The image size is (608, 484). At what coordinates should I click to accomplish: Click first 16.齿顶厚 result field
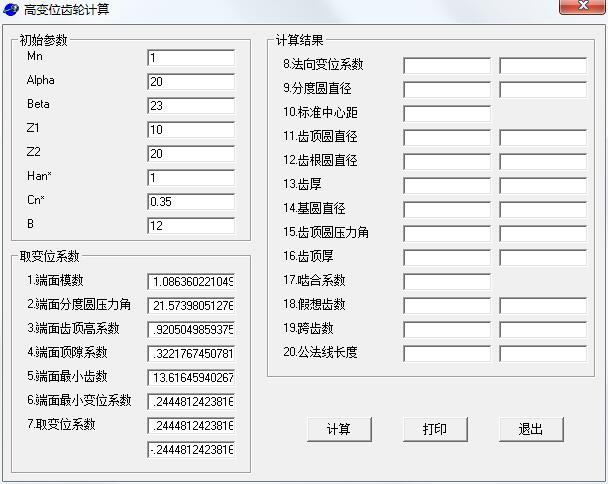(447, 258)
